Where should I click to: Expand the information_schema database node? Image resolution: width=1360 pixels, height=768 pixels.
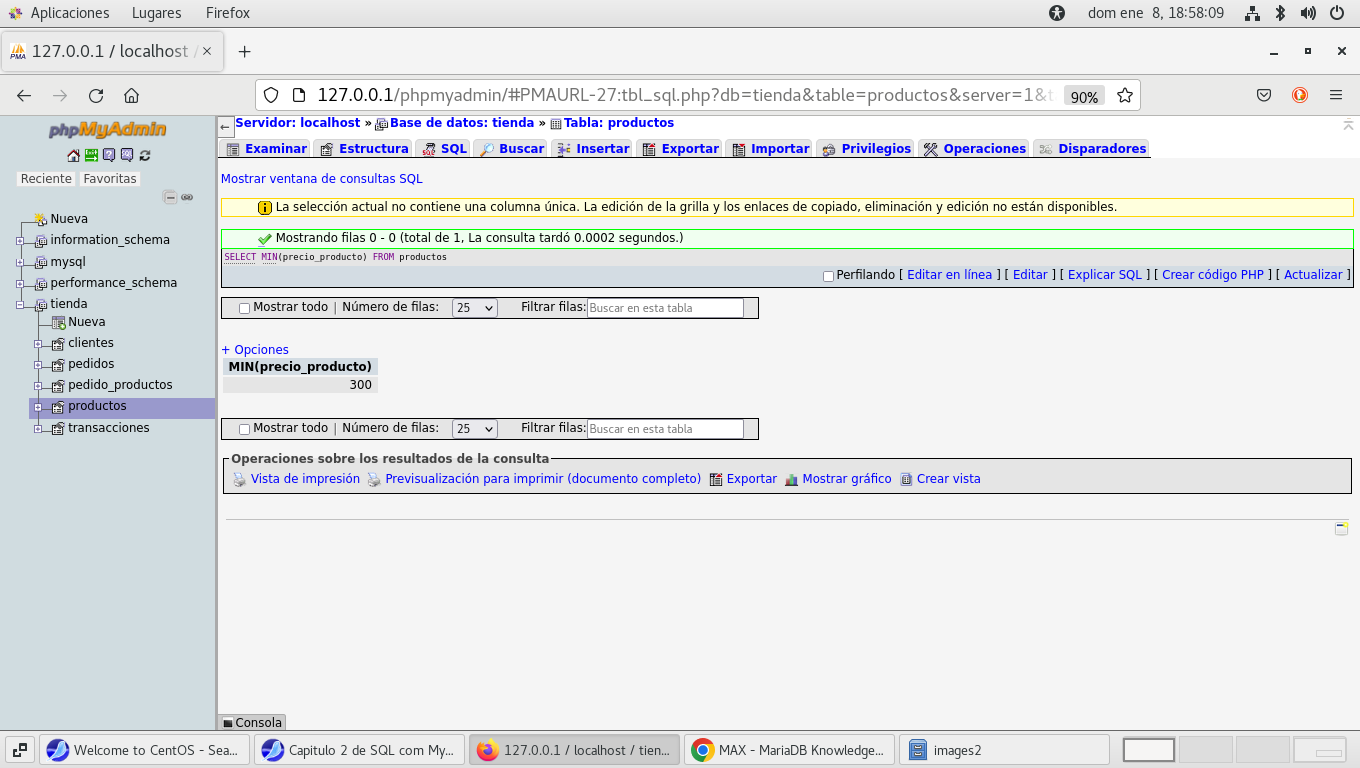coord(20,241)
